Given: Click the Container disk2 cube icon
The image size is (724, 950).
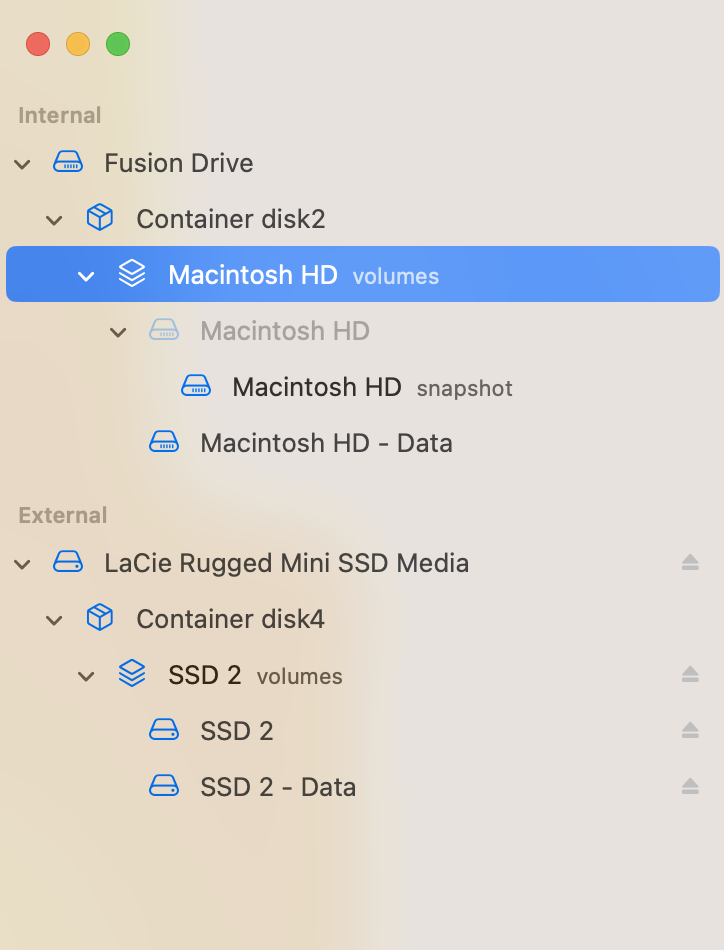Looking at the screenshot, I should [100, 218].
